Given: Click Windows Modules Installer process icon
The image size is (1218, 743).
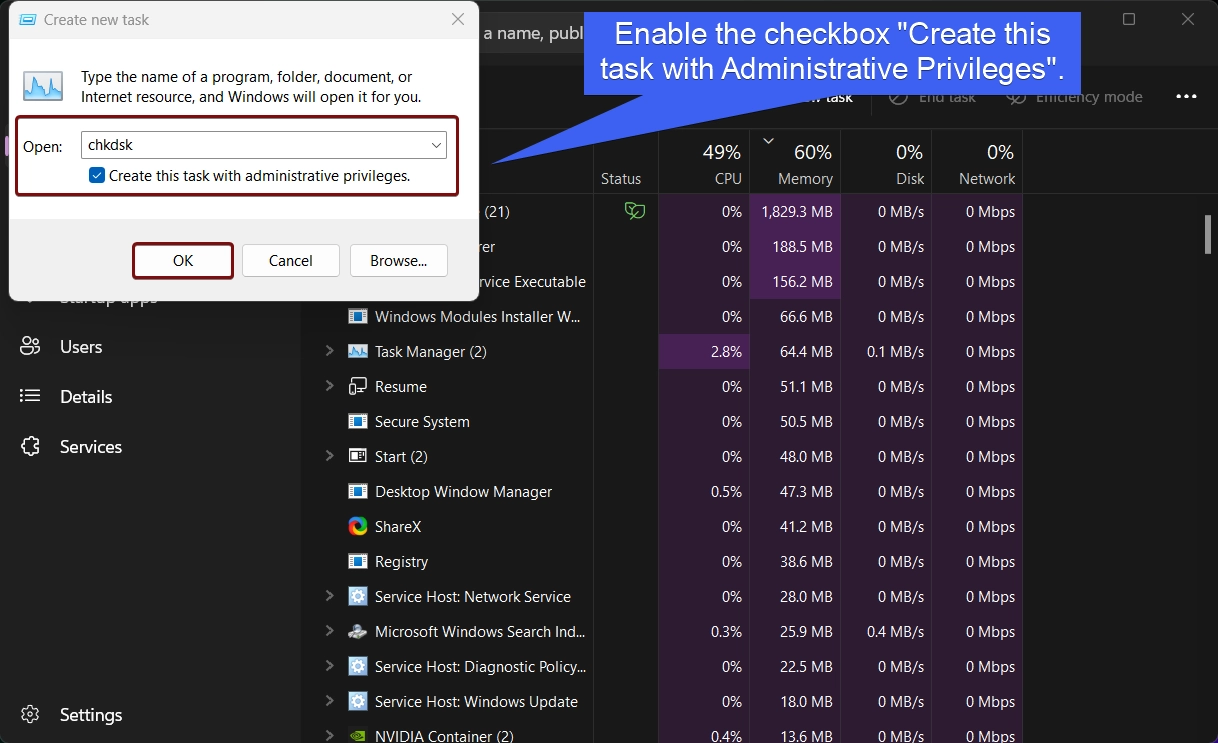Looking at the screenshot, I should click(358, 317).
